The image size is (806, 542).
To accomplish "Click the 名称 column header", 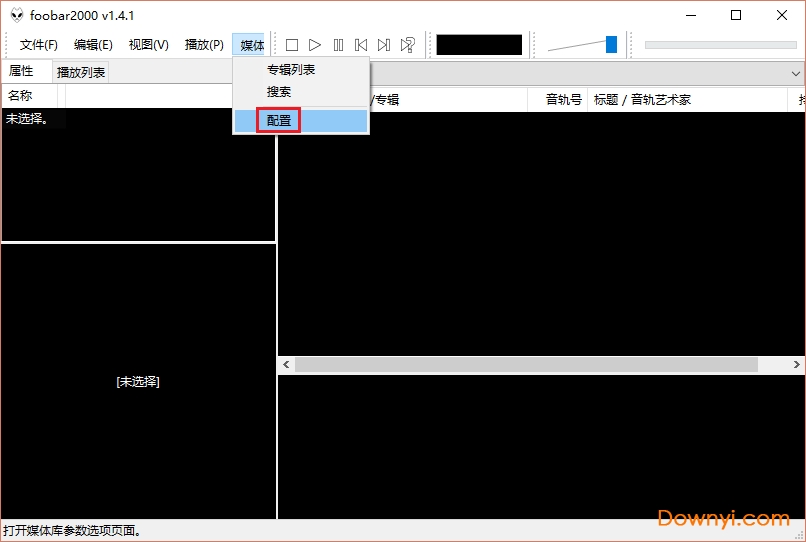I will pos(30,96).
